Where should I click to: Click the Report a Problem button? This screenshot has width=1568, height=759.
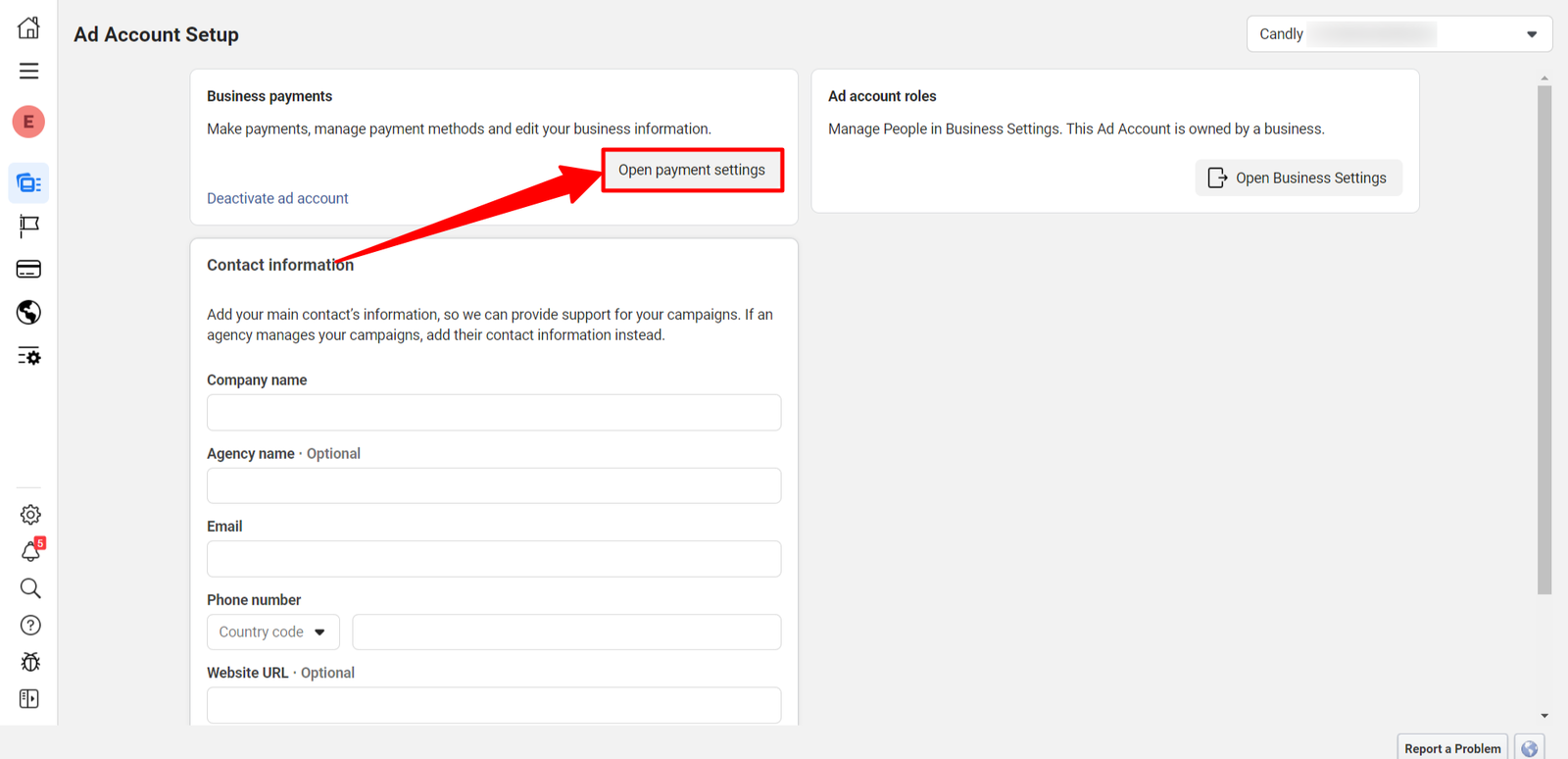(1452, 748)
